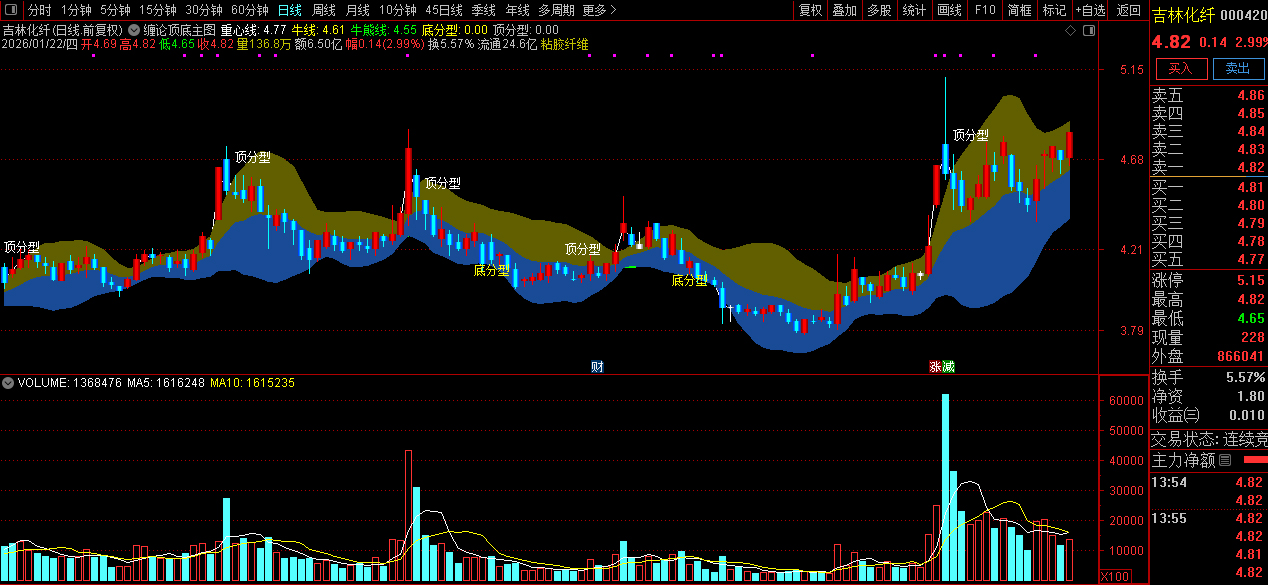Click the 叠加 overlay button
This screenshot has width=1268, height=585.
pos(845,10)
